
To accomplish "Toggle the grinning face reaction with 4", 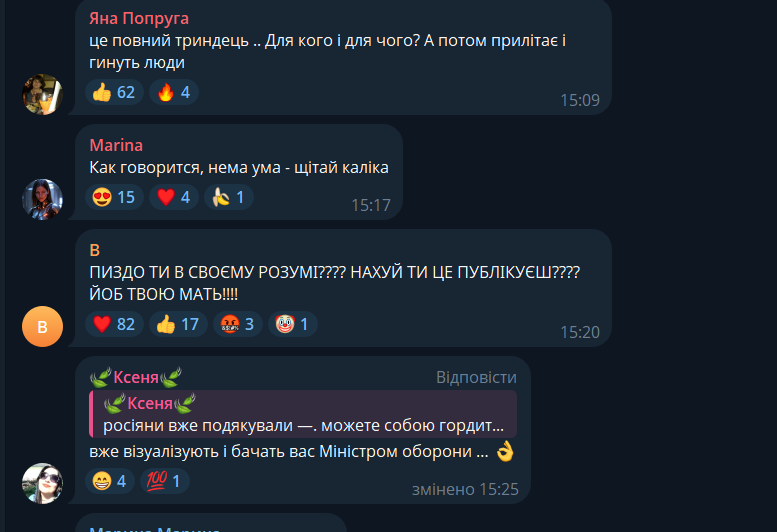I will click(110, 481).
